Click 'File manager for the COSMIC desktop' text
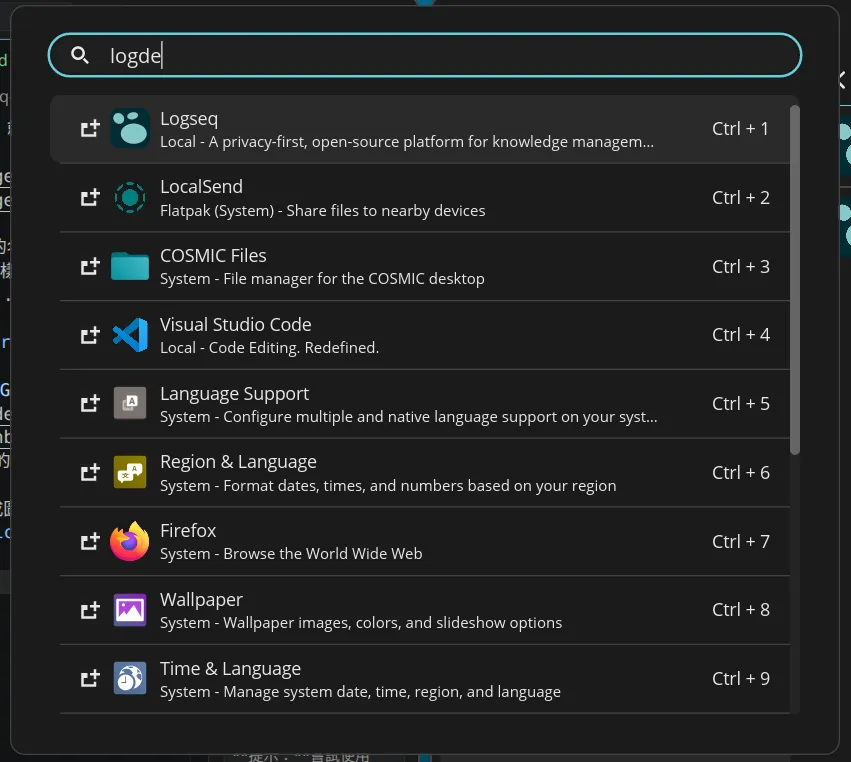Viewport: 851px width, 762px height. (354, 279)
